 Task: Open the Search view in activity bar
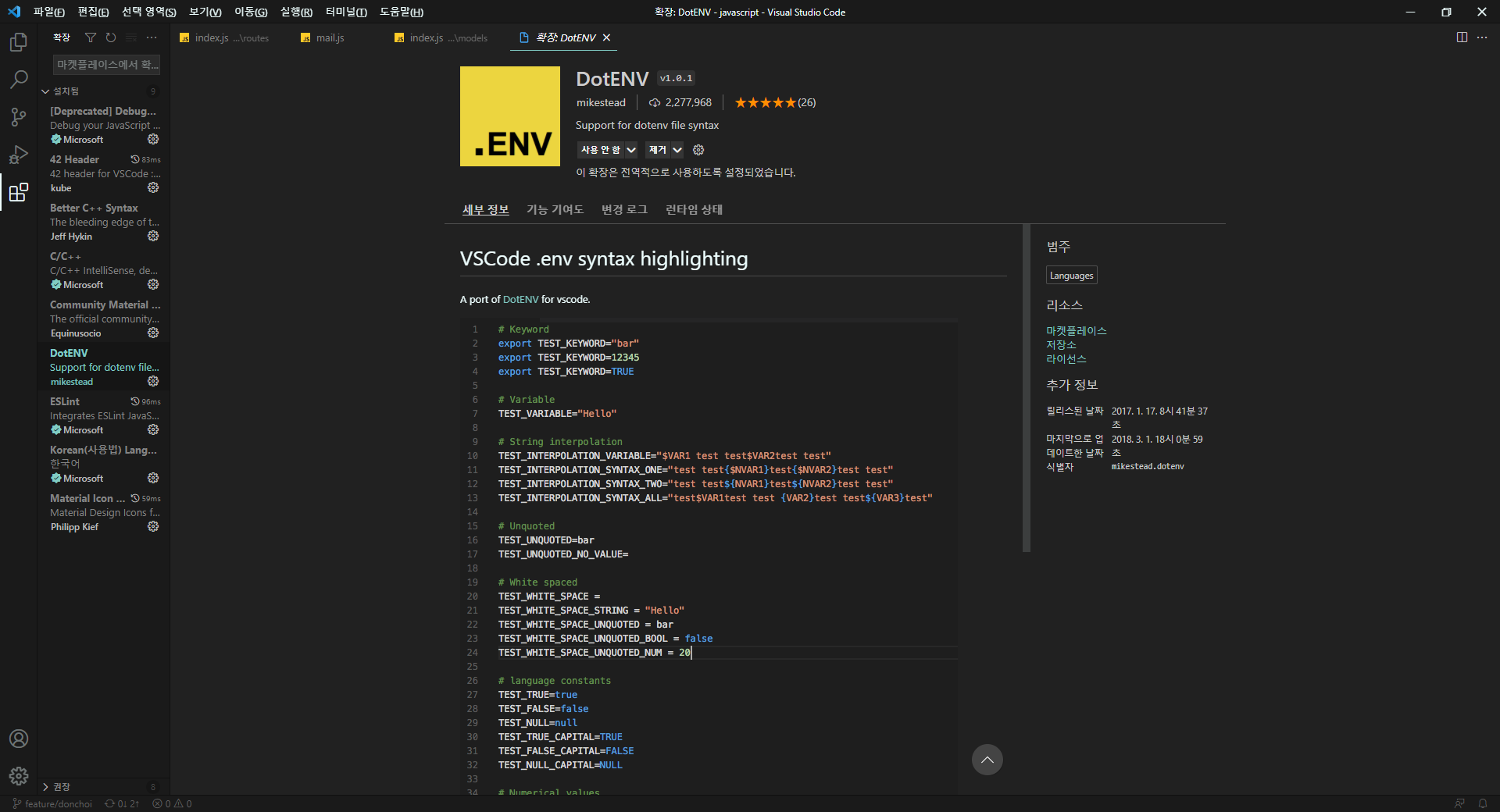coord(19,80)
